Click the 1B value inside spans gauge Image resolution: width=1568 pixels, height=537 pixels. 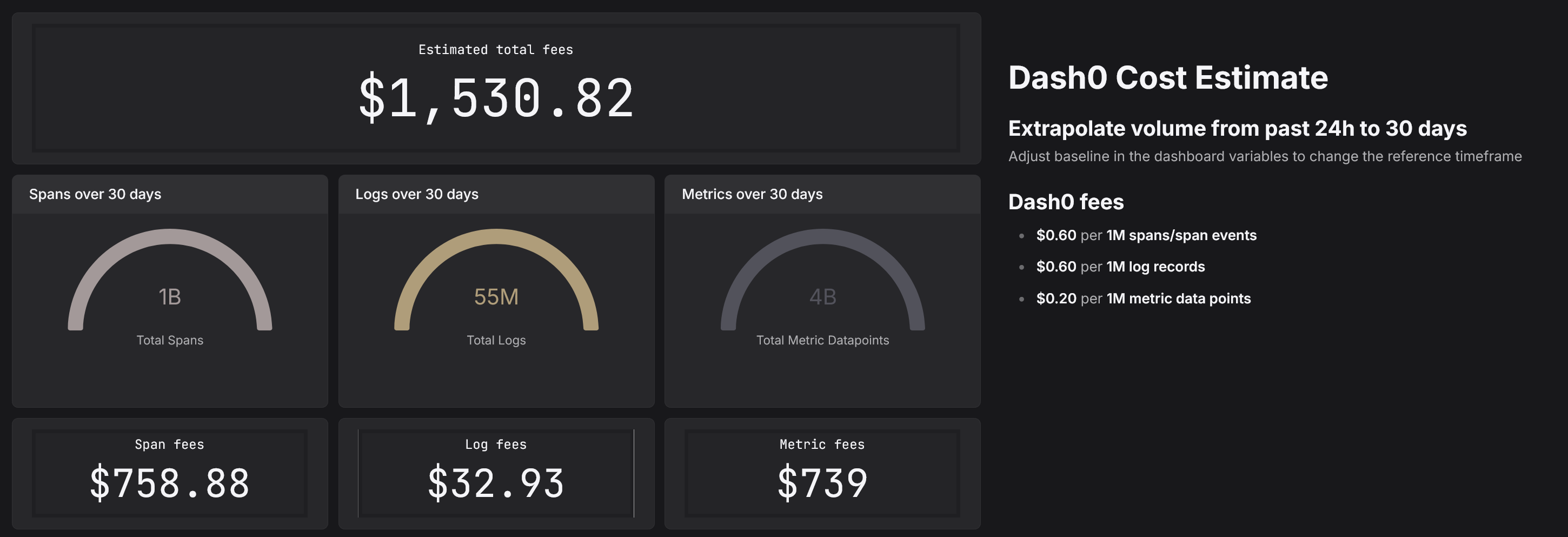click(170, 297)
